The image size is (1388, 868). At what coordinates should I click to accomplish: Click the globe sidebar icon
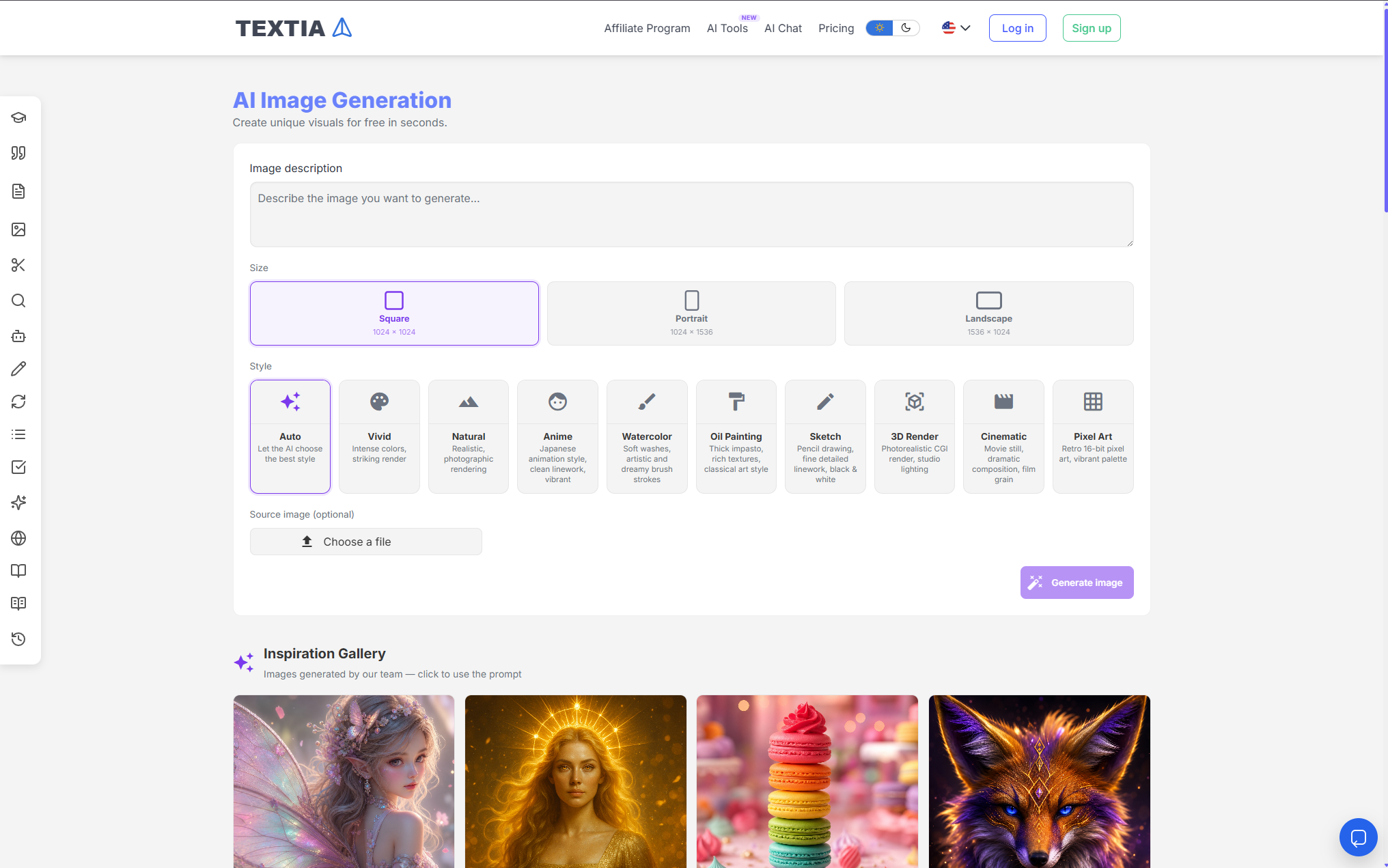click(x=18, y=538)
